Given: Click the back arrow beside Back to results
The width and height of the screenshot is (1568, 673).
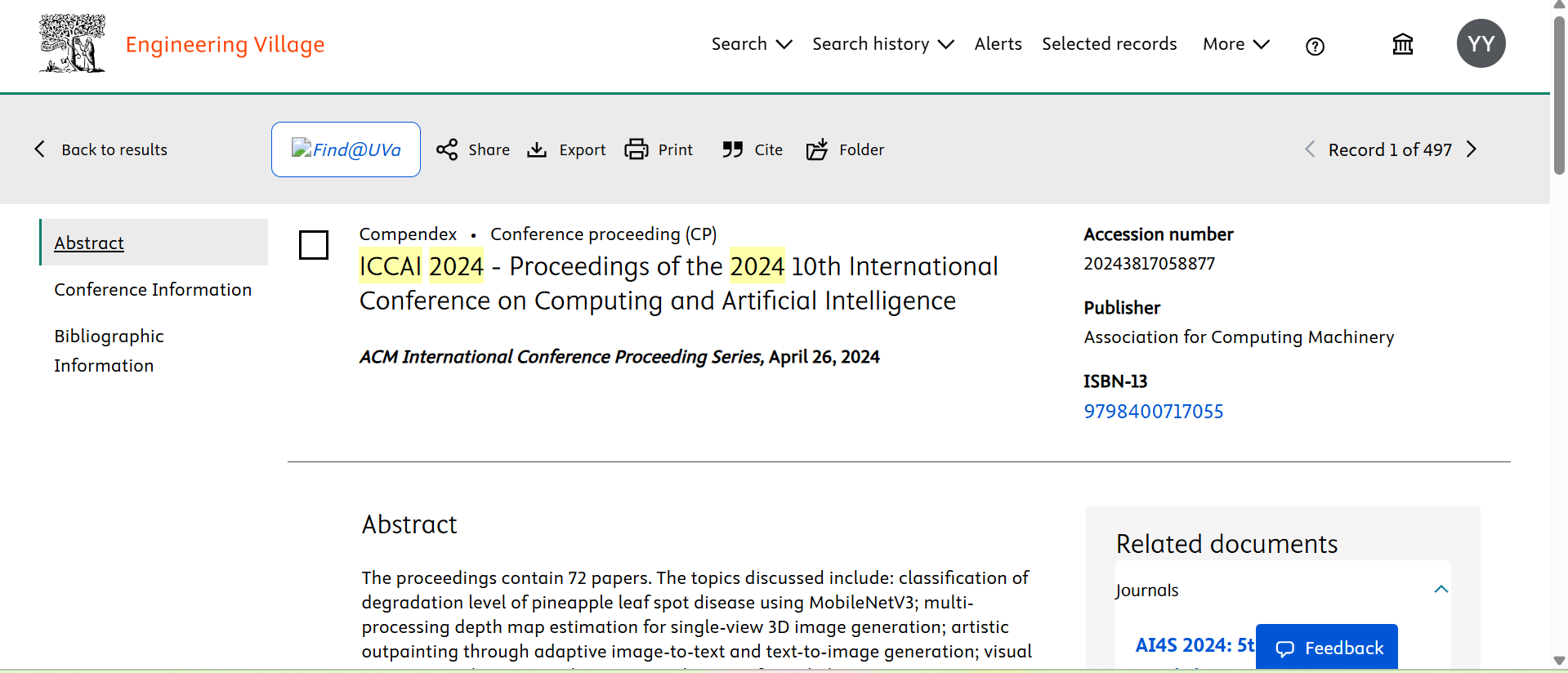Looking at the screenshot, I should click(x=40, y=149).
